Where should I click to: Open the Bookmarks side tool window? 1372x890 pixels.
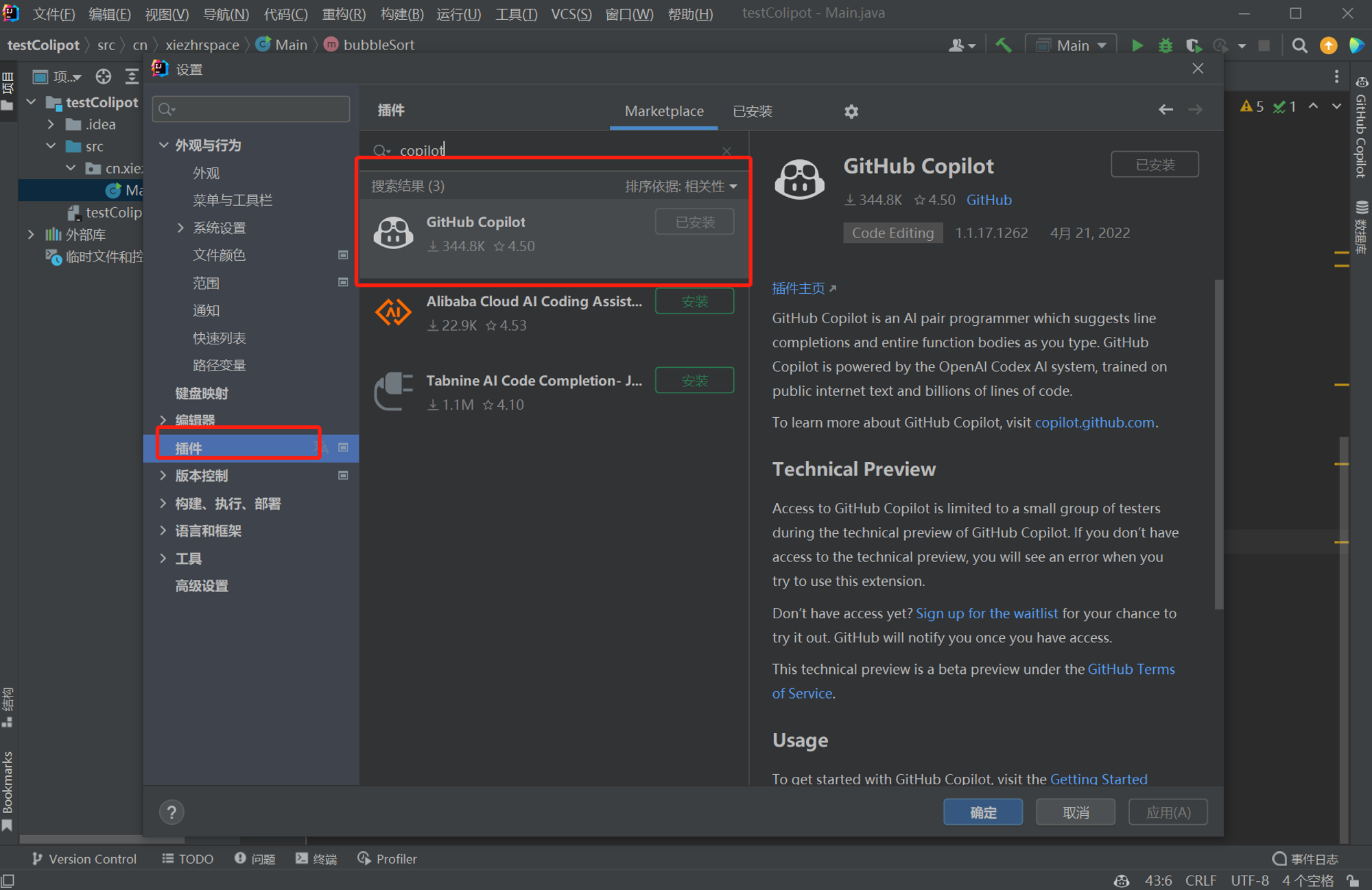pyautogui.click(x=8, y=791)
